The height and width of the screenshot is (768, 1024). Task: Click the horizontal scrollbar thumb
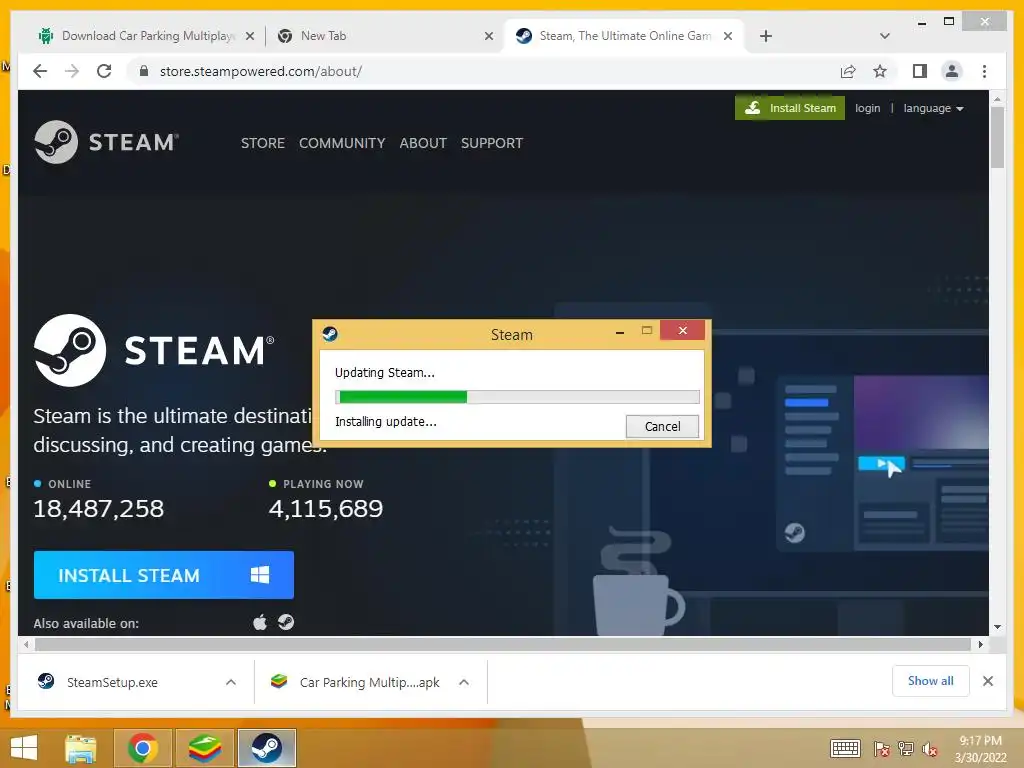click(x=503, y=645)
